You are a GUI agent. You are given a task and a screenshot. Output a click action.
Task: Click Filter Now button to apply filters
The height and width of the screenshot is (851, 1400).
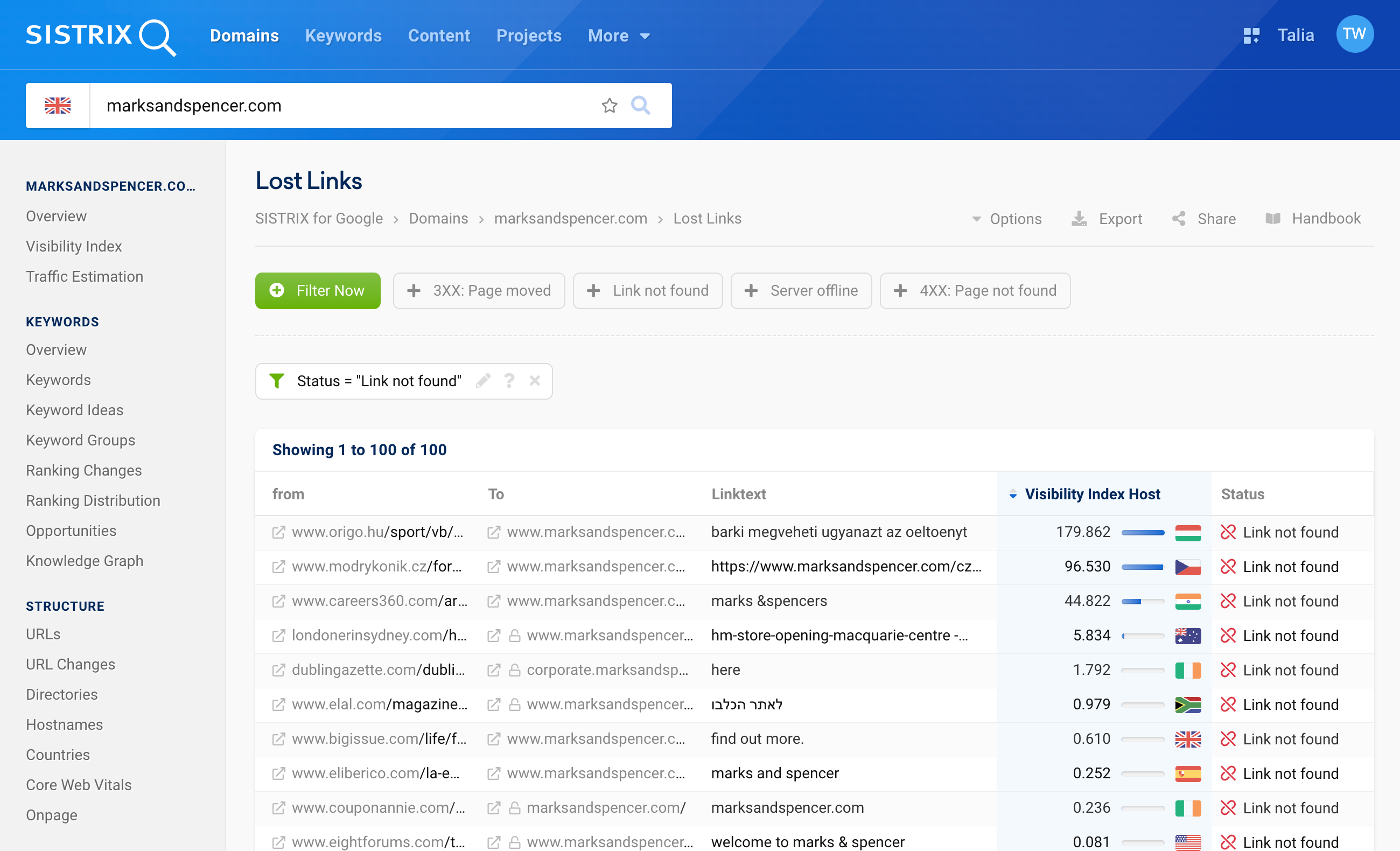(x=318, y=290)
